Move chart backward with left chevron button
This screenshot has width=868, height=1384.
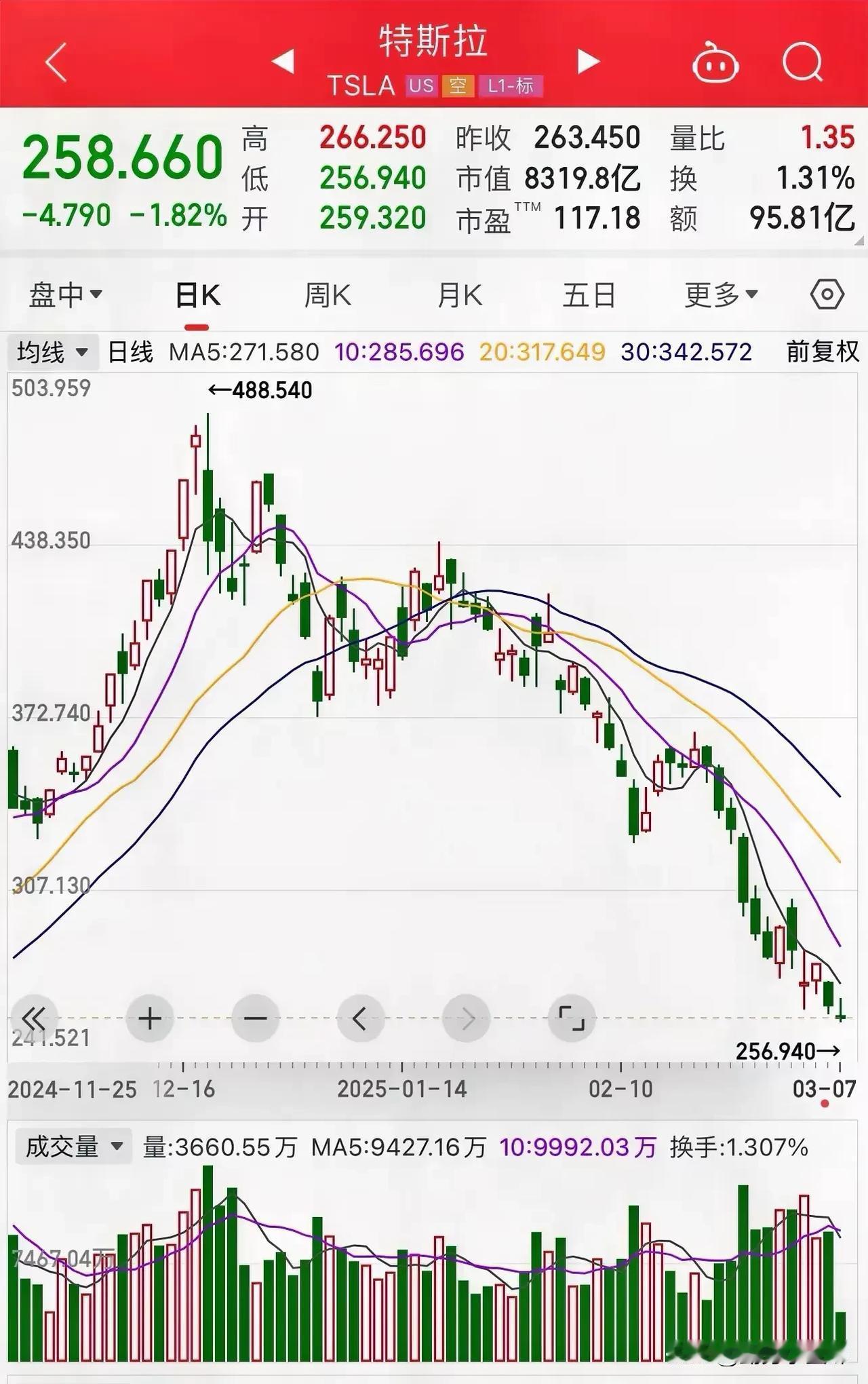tap(360, 1018)
